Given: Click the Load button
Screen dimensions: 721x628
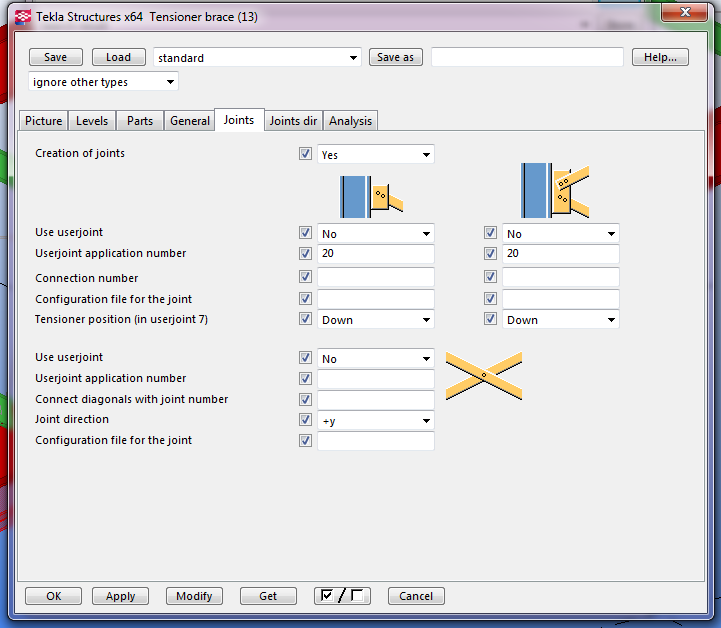Looking at the screenshot, I should pyautogui.click(x=119, y=57).
